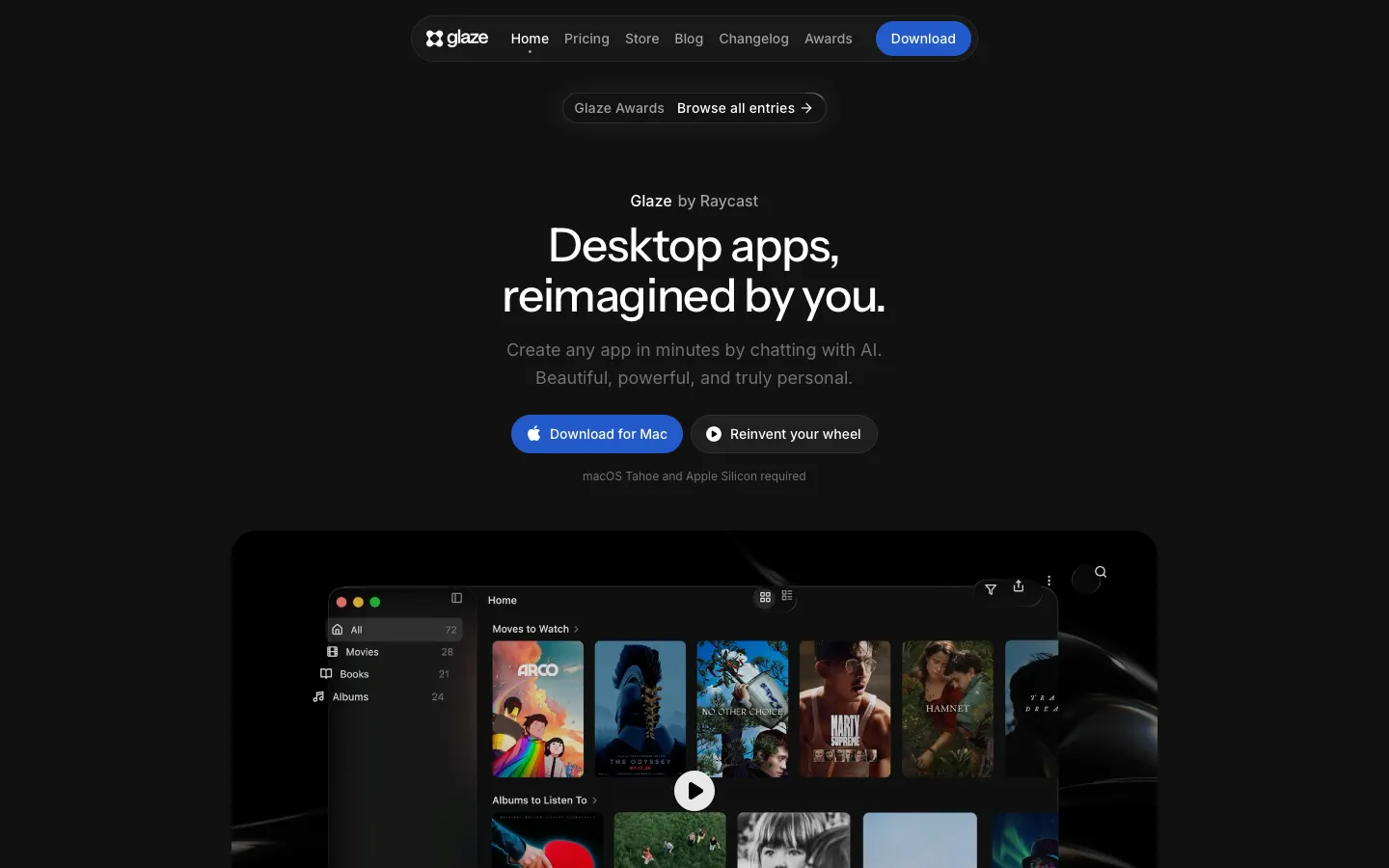Click the search magnifier icon in demo app
The width and height of the screenshot is (1389, 868).
coord(1101,572)
